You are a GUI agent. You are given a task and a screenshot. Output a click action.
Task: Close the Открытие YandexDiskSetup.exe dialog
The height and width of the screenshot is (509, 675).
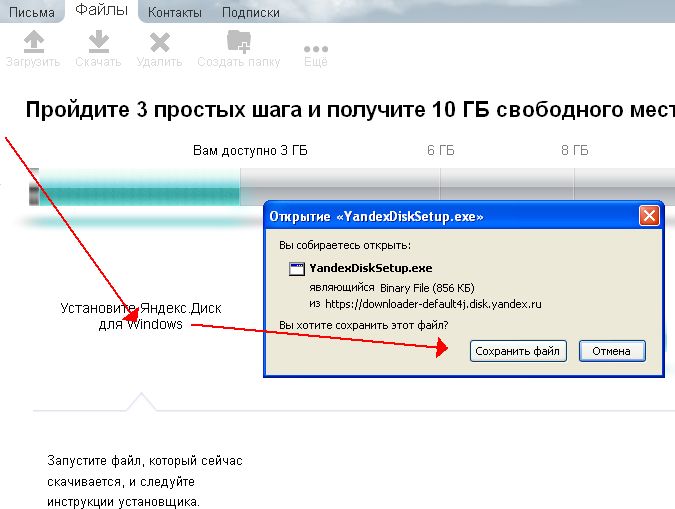pos(649,215)
